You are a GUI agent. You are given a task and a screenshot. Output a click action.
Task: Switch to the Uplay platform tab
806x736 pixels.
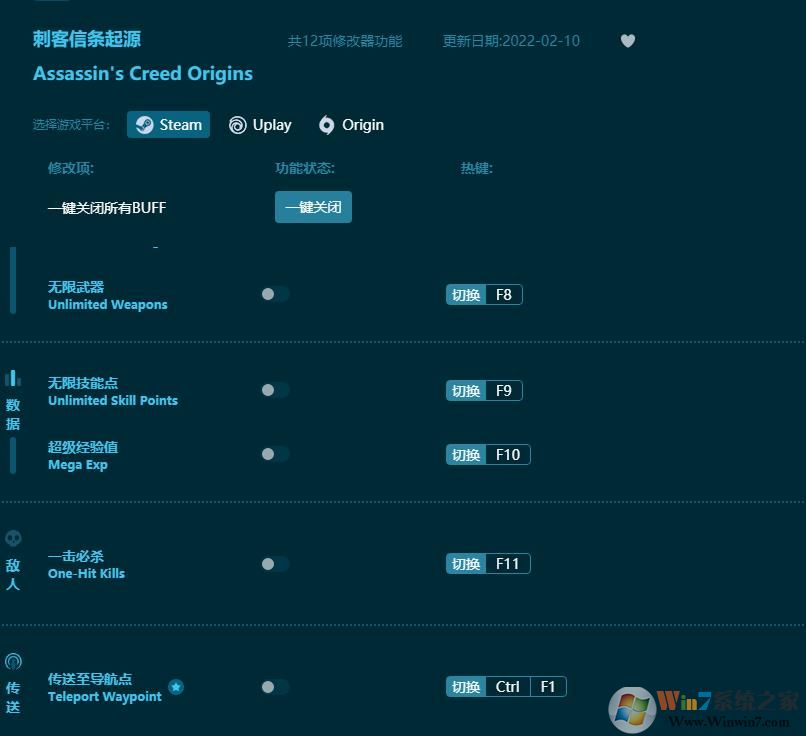[261, 125]
